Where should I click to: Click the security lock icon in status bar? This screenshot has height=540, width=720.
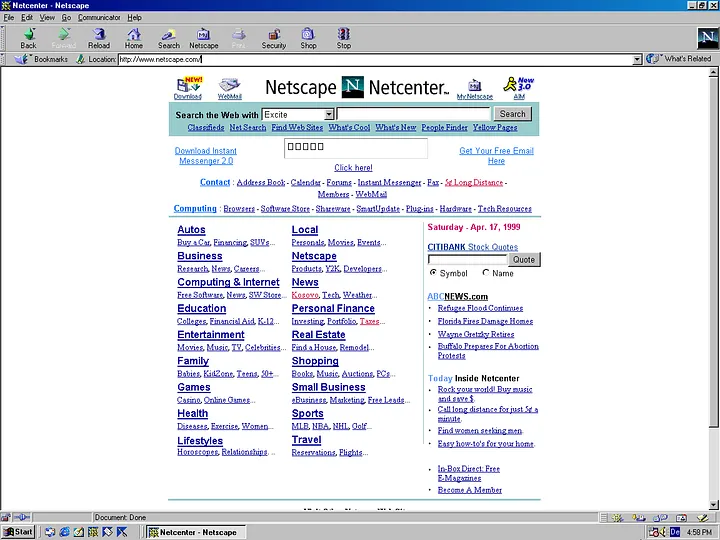pyautogui.click(x=6, y=517)
